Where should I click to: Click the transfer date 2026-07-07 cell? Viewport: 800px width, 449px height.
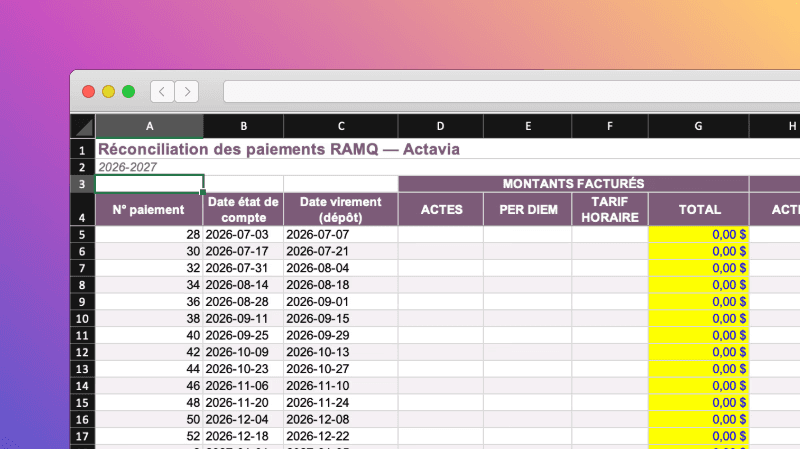click(x=341, y=235)
